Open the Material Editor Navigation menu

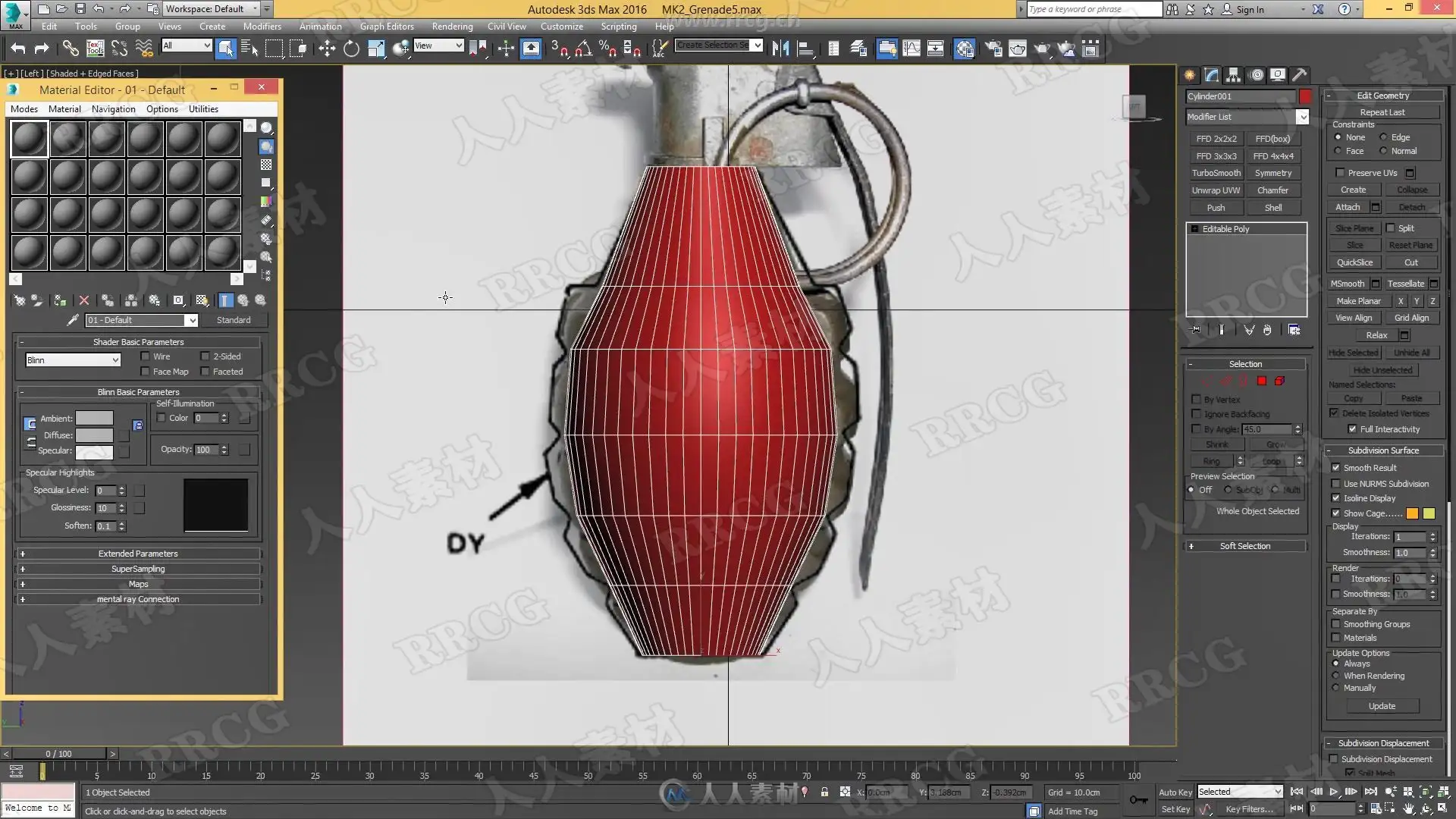tap(113, 109)
